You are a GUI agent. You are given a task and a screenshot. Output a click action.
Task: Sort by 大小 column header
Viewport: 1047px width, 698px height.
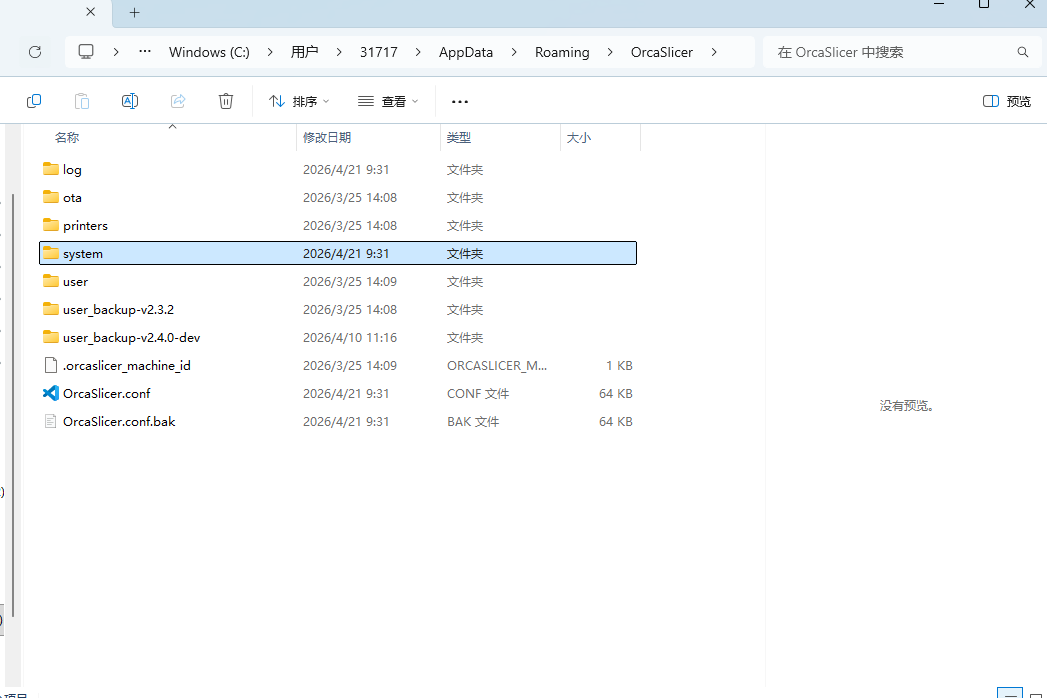(x=600, y=138)
